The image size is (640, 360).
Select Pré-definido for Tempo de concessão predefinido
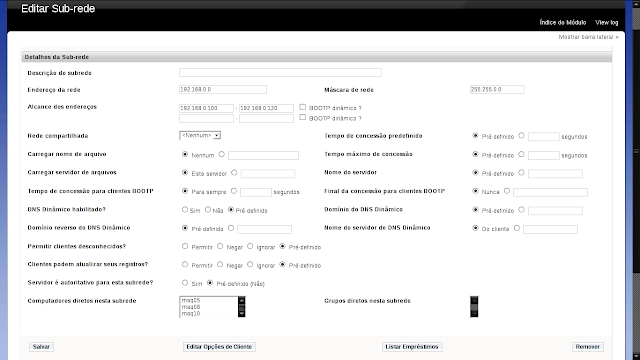click(475, 136)
